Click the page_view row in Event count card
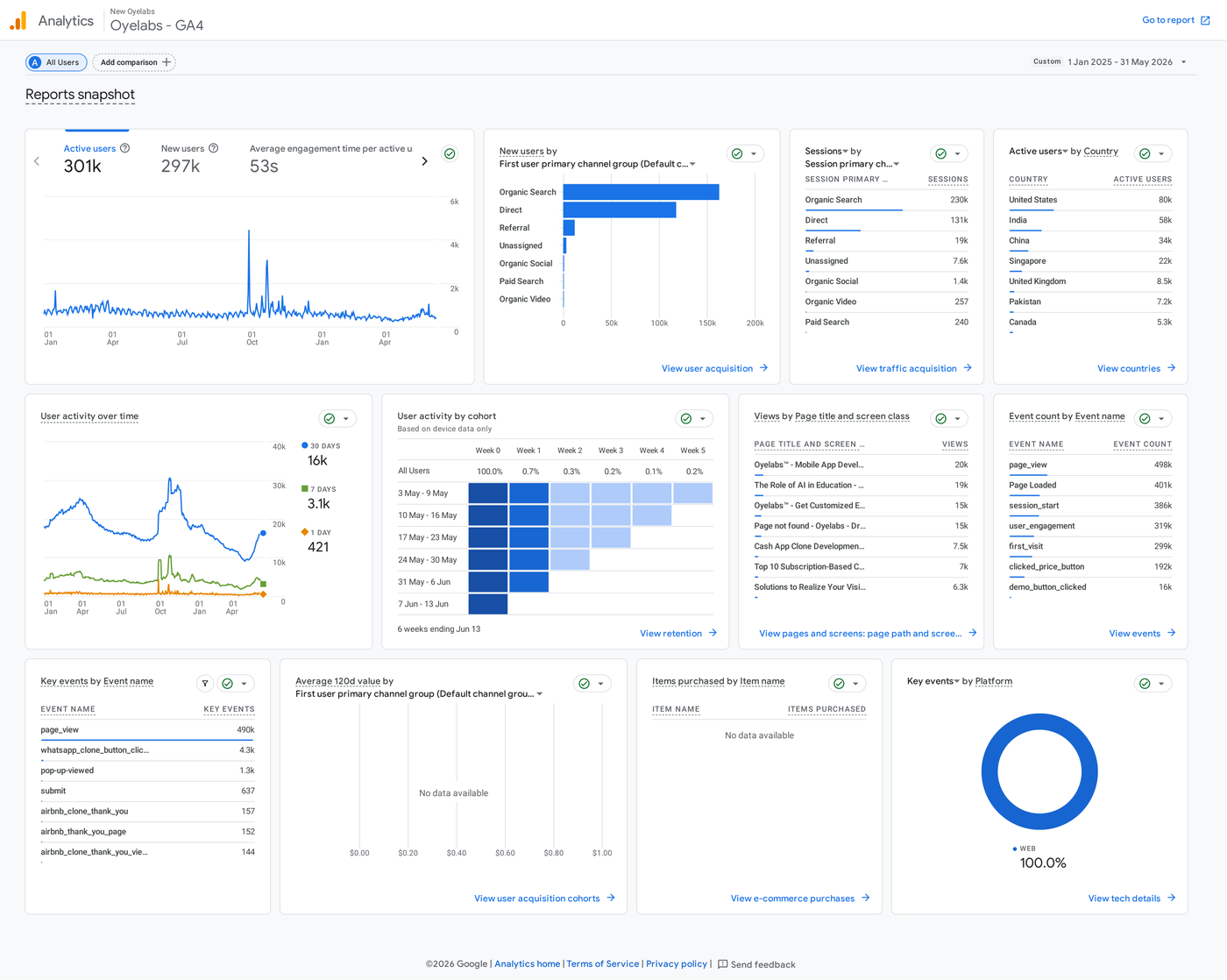This screenshot has width=1227, height=980. pyautogui.click(x=1089, y=465)
